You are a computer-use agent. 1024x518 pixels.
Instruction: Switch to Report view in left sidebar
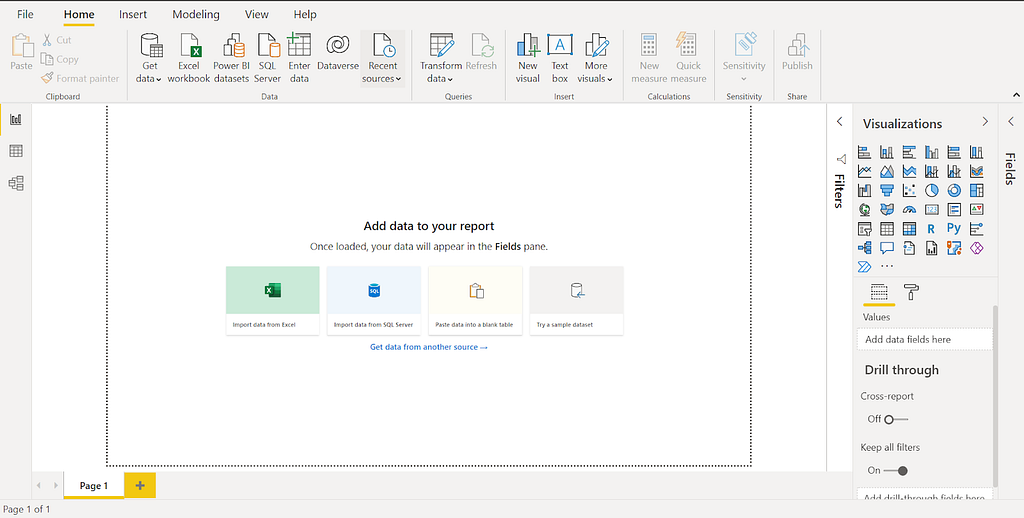tap(16, 120)
